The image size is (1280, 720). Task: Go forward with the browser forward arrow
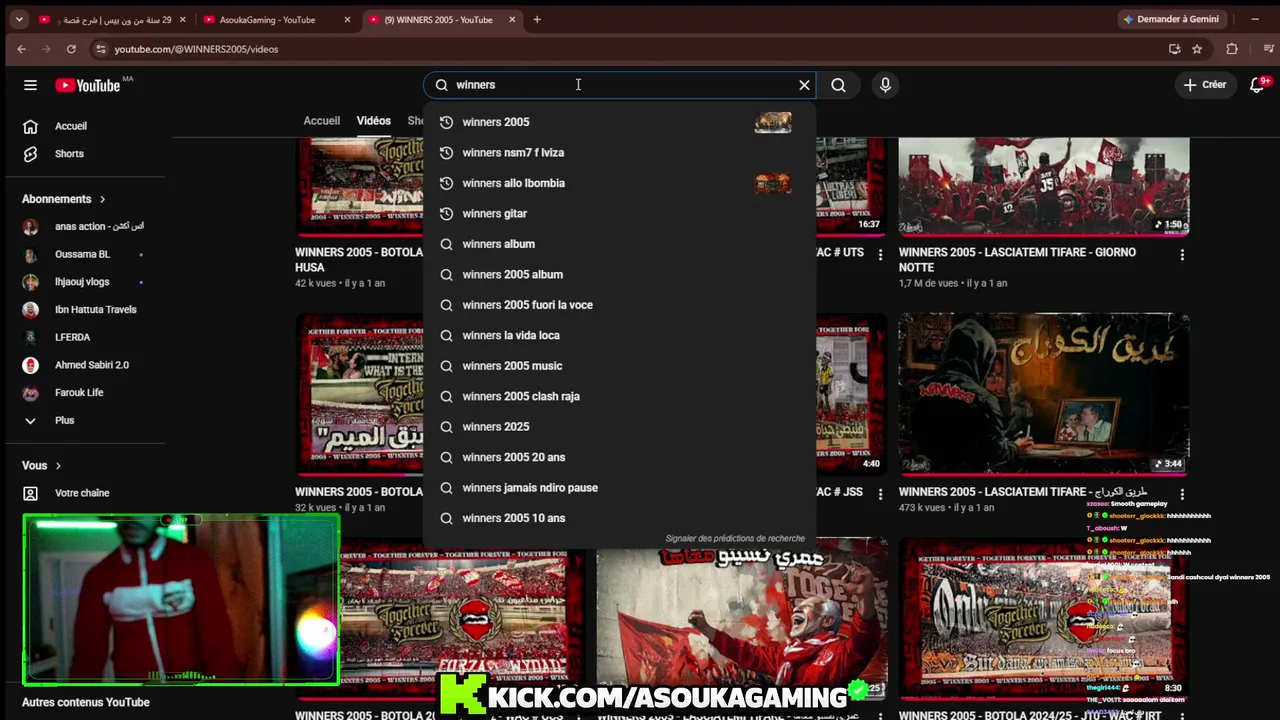click(x=46, y=49)
